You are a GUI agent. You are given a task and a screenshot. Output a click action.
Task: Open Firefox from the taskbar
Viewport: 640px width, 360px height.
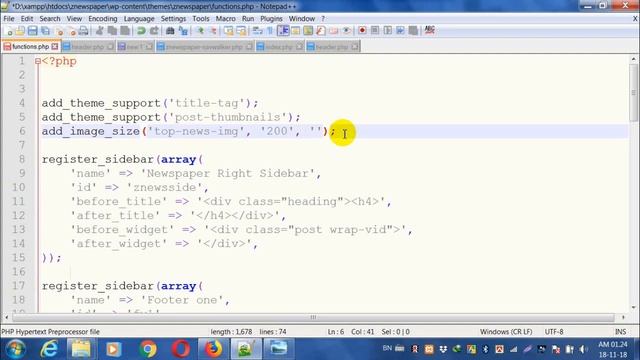pos(213,349)
